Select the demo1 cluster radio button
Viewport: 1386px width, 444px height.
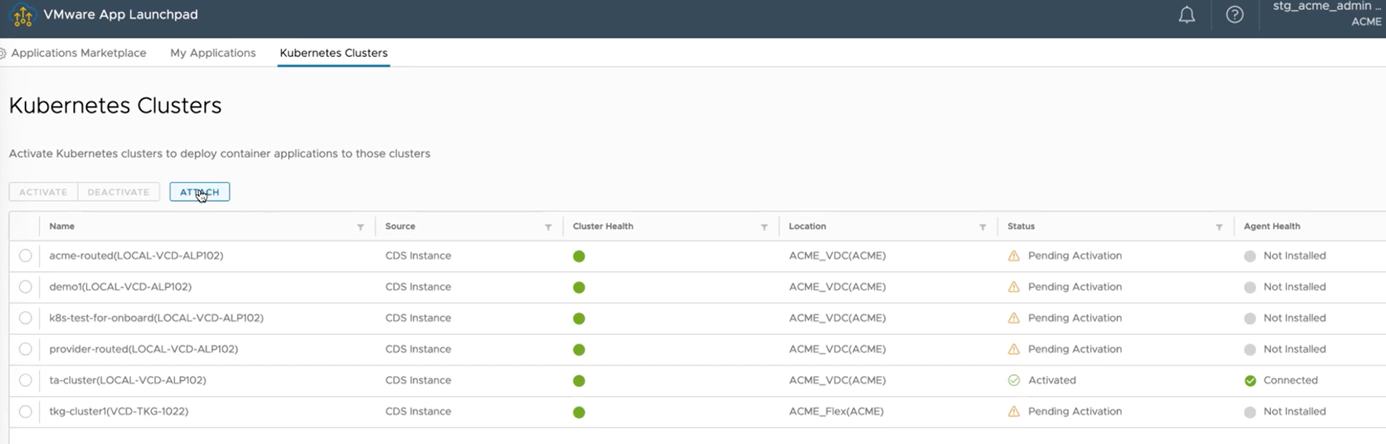click(25, 287)
